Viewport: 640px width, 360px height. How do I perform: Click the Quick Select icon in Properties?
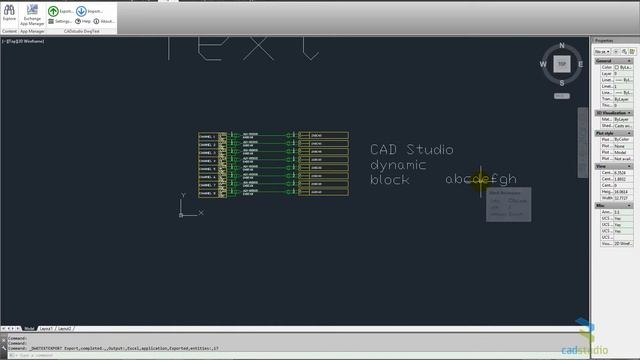click(x=632, y=51)
